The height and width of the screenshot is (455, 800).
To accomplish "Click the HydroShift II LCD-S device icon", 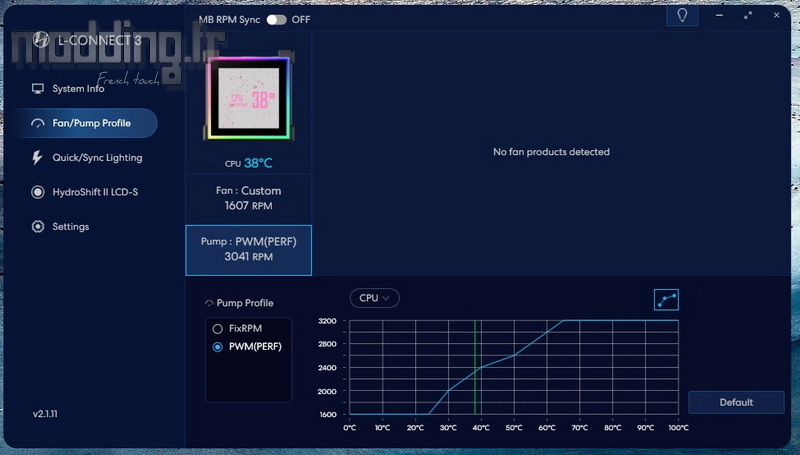I will click(38, 192).
